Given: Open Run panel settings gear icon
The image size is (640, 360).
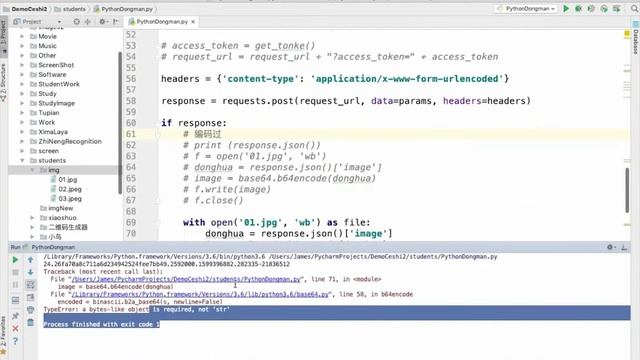Looking at the screenshot, I should 610,247.
